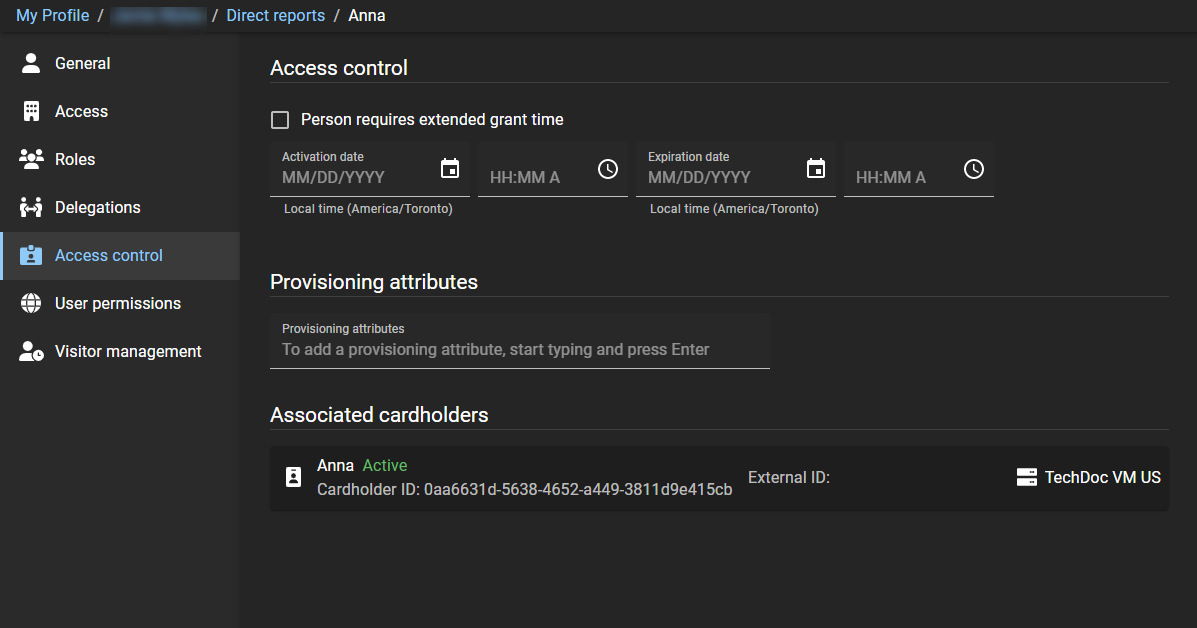
Task: Click the User permissions globe icon
Action: tap(31, 304)
